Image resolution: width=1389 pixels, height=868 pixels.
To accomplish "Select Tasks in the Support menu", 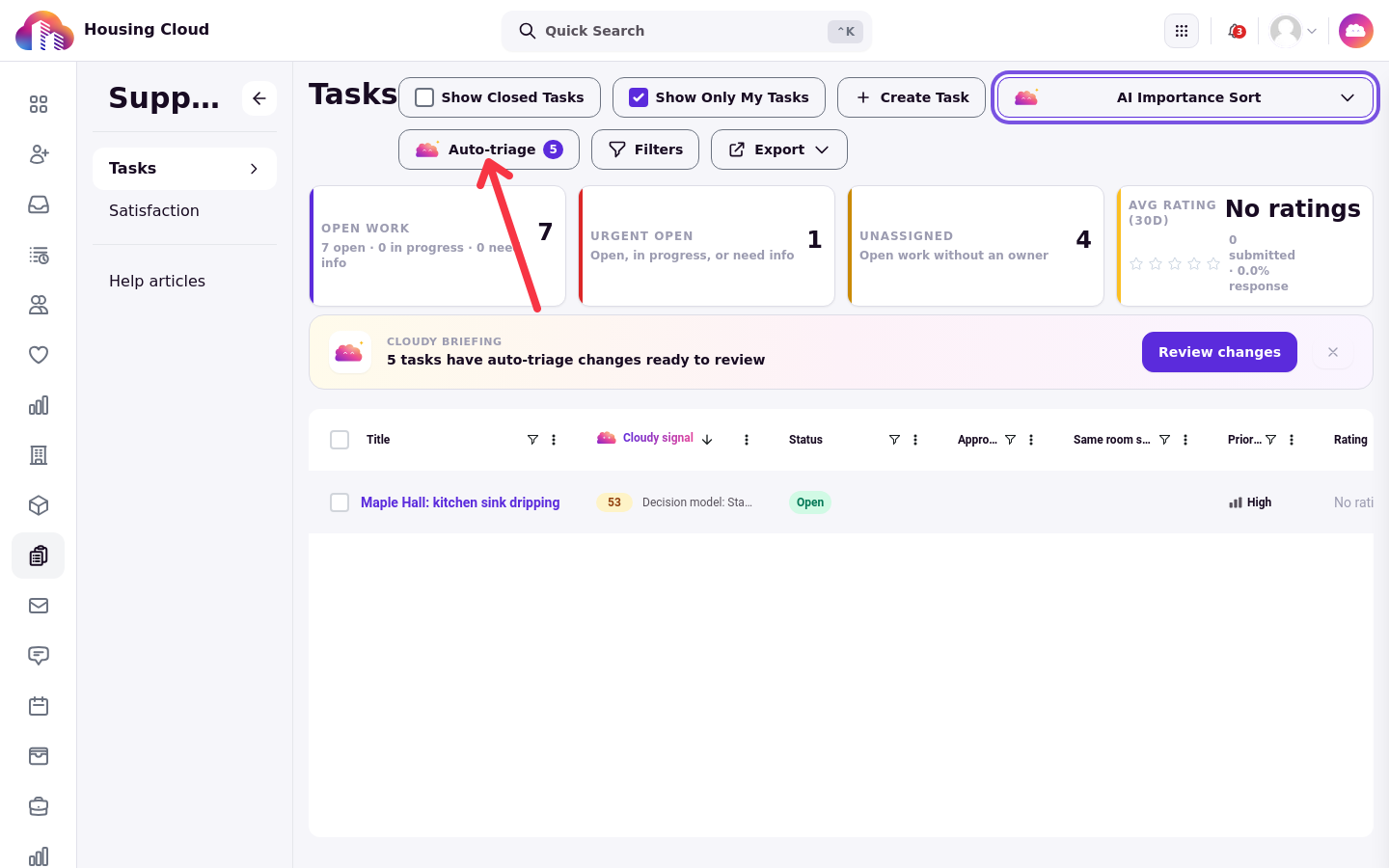I will (184, 169).
